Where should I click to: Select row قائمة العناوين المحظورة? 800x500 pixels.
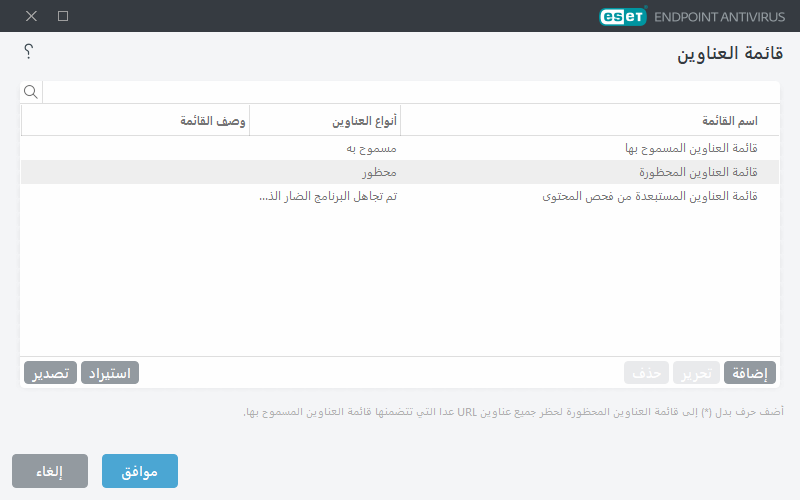(x=400, y=172)
